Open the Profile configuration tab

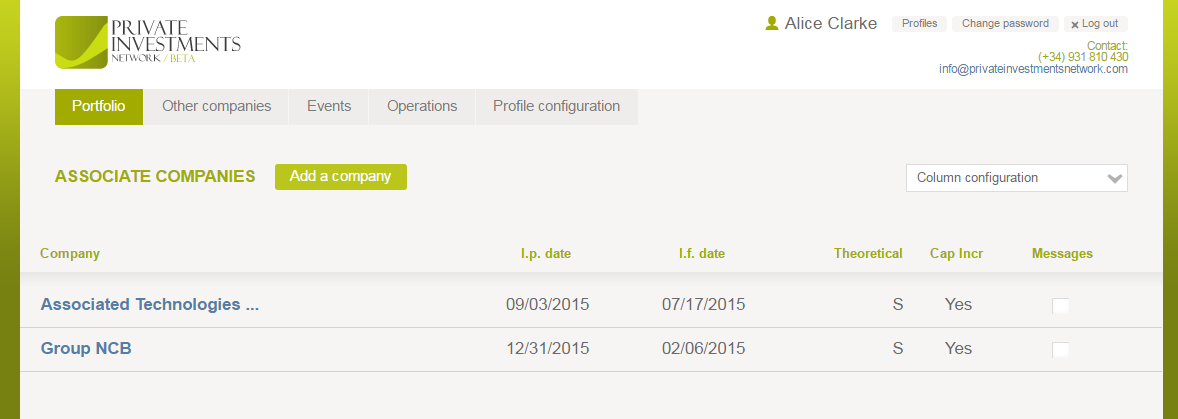(556, 106)
